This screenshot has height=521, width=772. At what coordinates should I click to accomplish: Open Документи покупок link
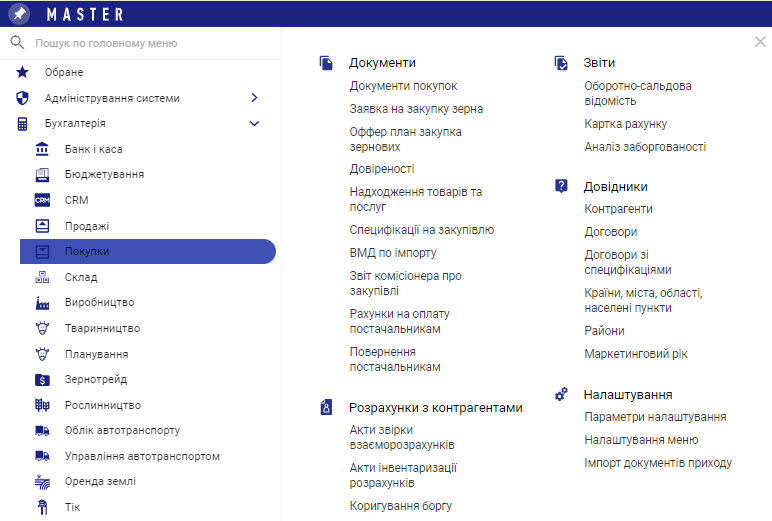pos(403,86)
